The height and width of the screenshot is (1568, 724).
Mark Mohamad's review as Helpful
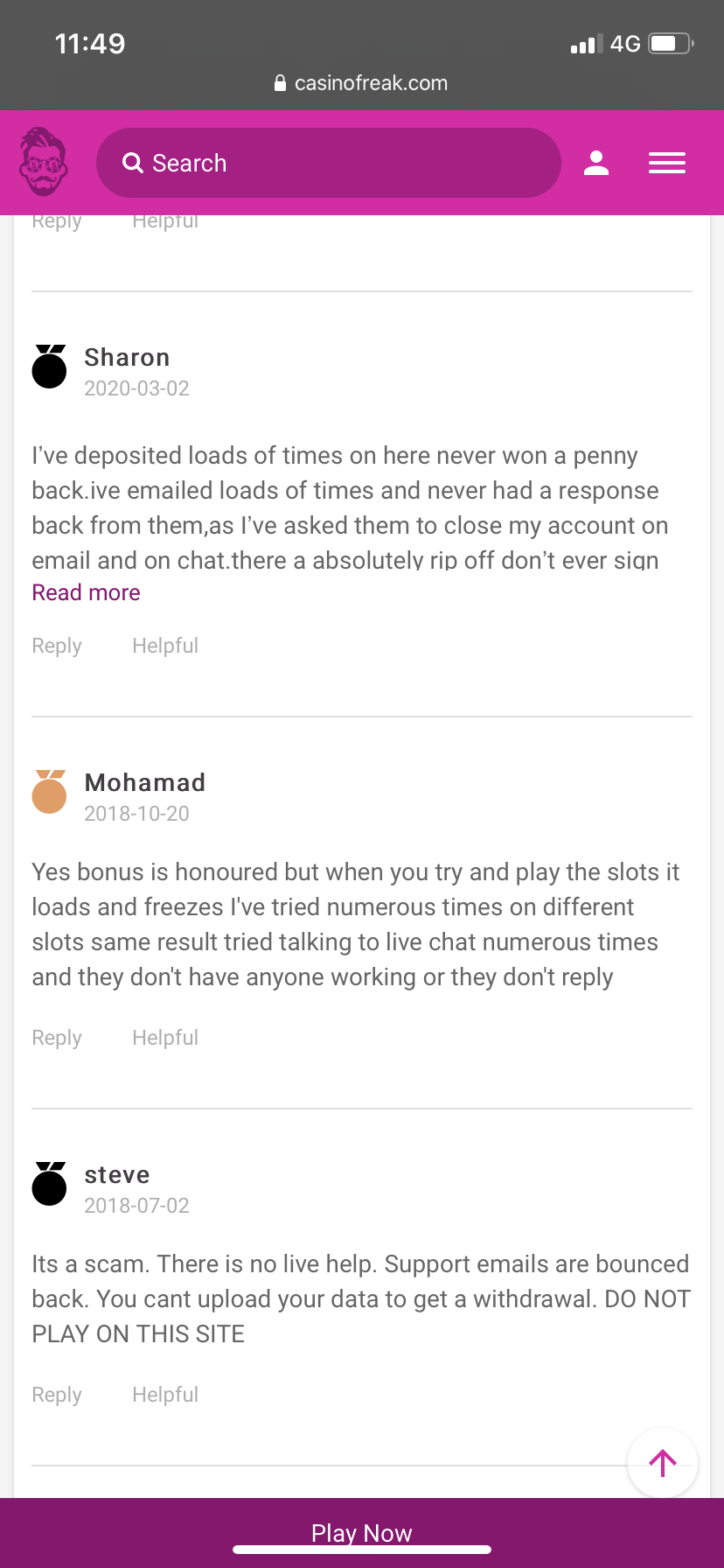[x=165, y=1038]
